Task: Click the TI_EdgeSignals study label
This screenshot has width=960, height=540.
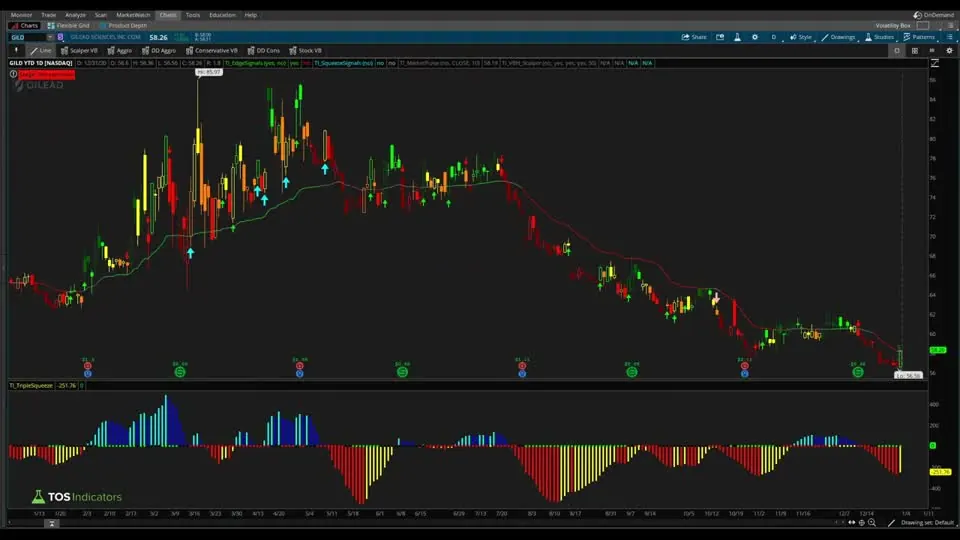Action: coord(256,63)
